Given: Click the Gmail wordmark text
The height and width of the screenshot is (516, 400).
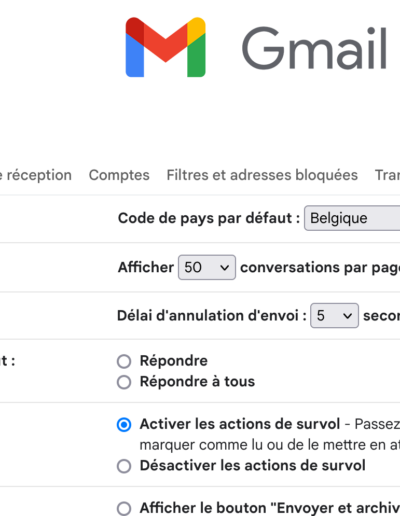Looking at the screenshot, I should (314, 48).
